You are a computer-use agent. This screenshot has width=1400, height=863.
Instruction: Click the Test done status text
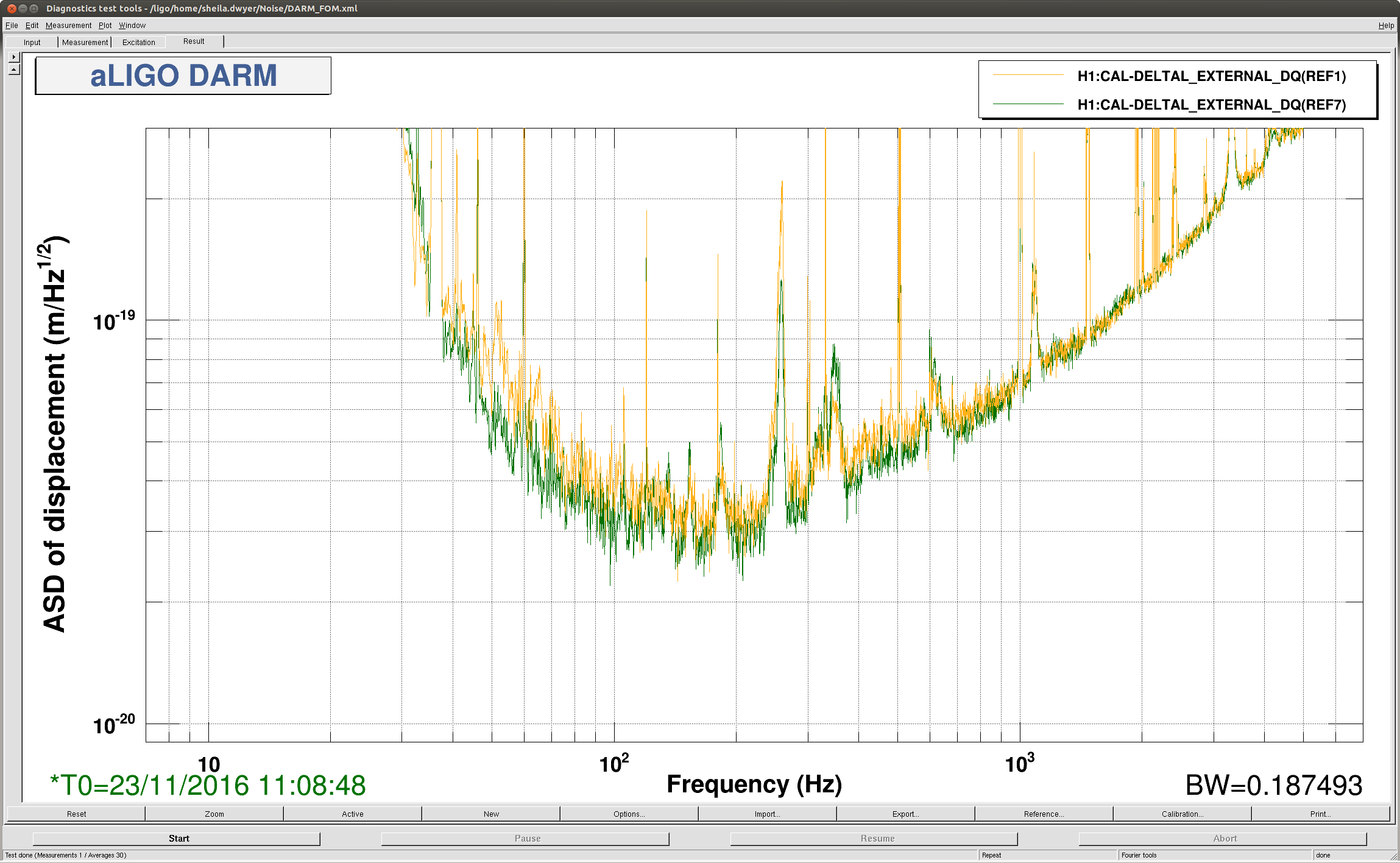[x=66, y=855]
